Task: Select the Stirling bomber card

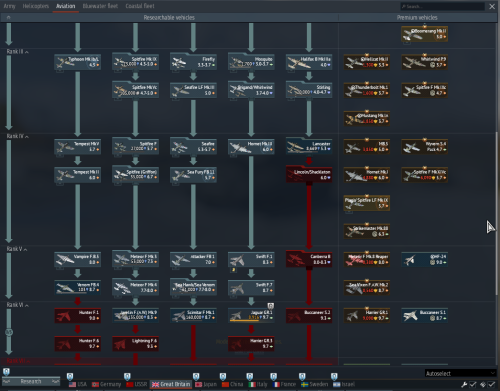Action: [309, 90]
